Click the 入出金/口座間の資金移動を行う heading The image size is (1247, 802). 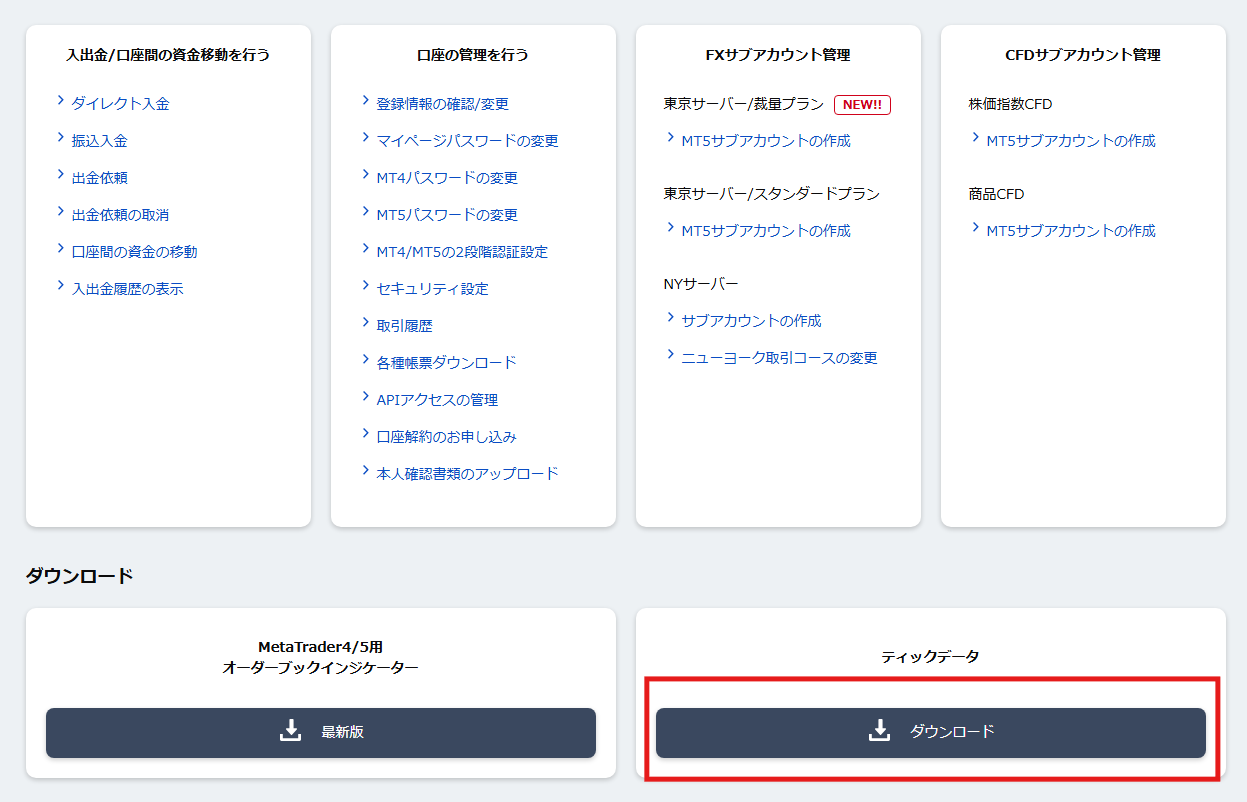[x=168, y=55]
